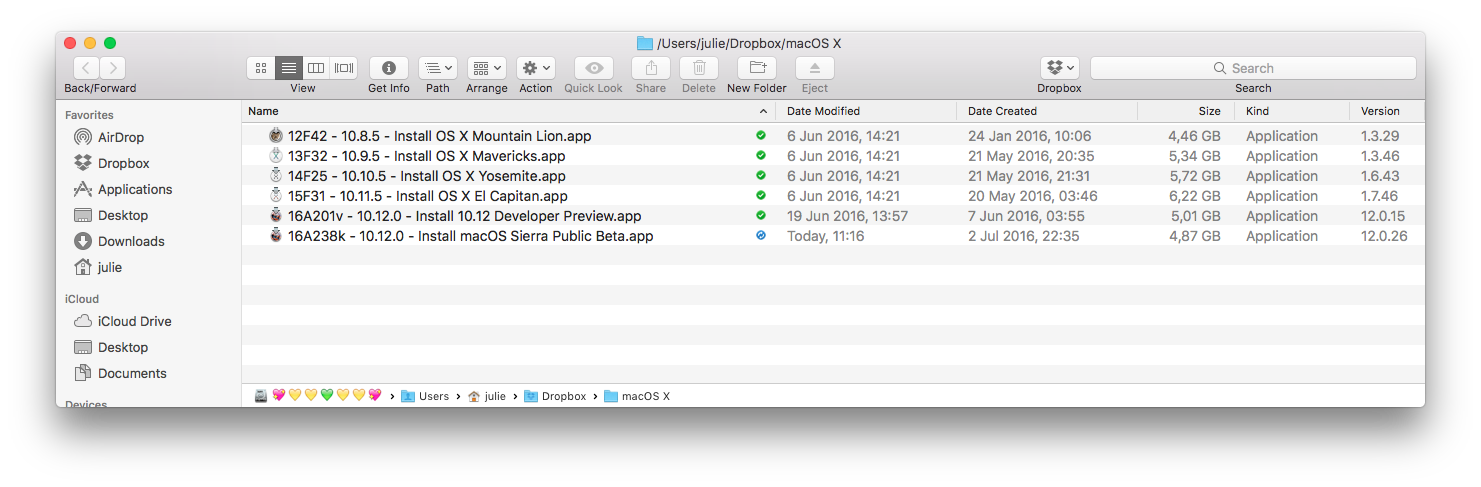Click the Eject toolbar icon
The image size is (1481, 487).
pyautogui.click(x=815, y=68)
